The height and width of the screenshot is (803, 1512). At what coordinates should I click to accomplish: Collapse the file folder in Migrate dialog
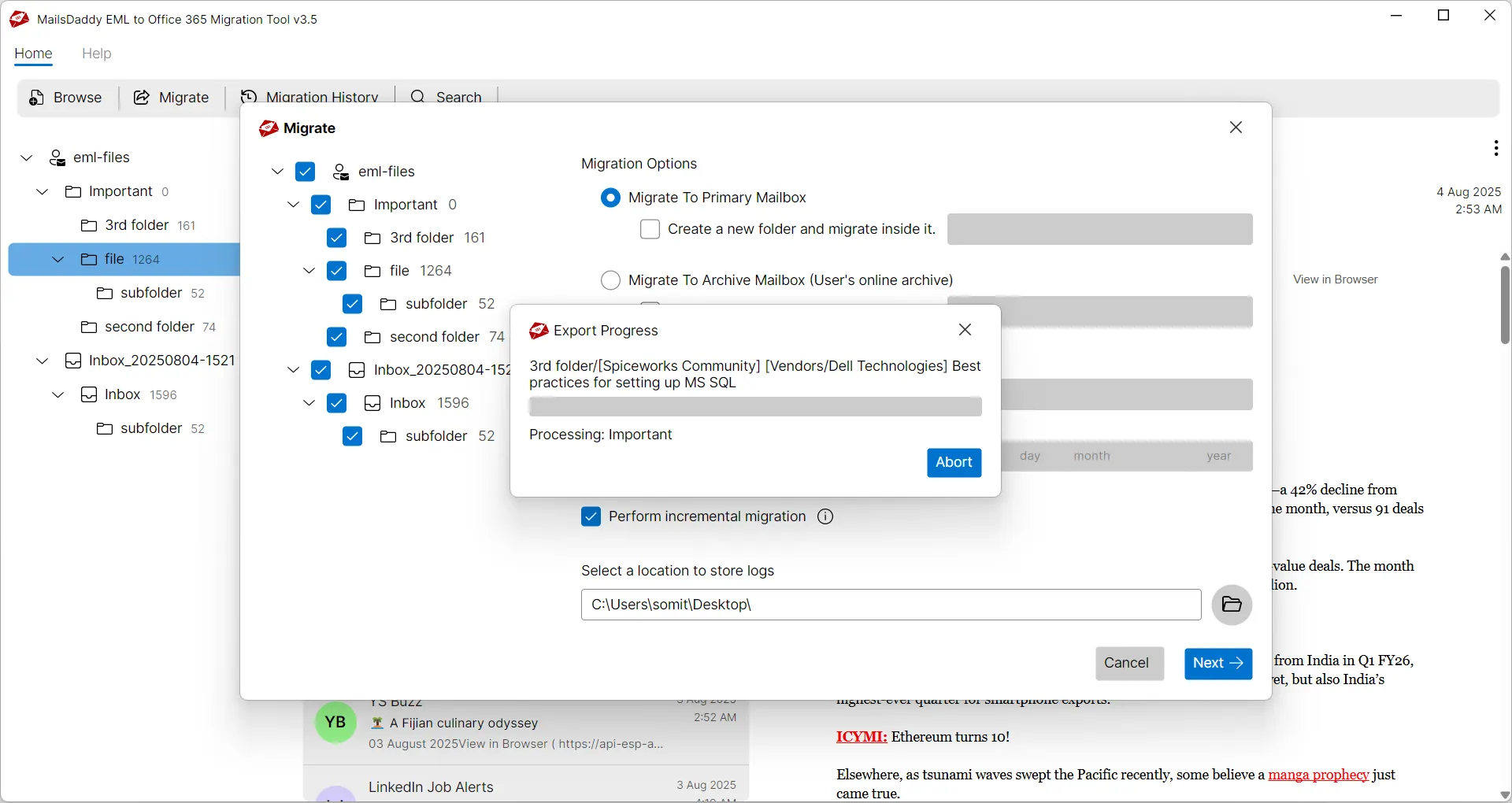309,271
